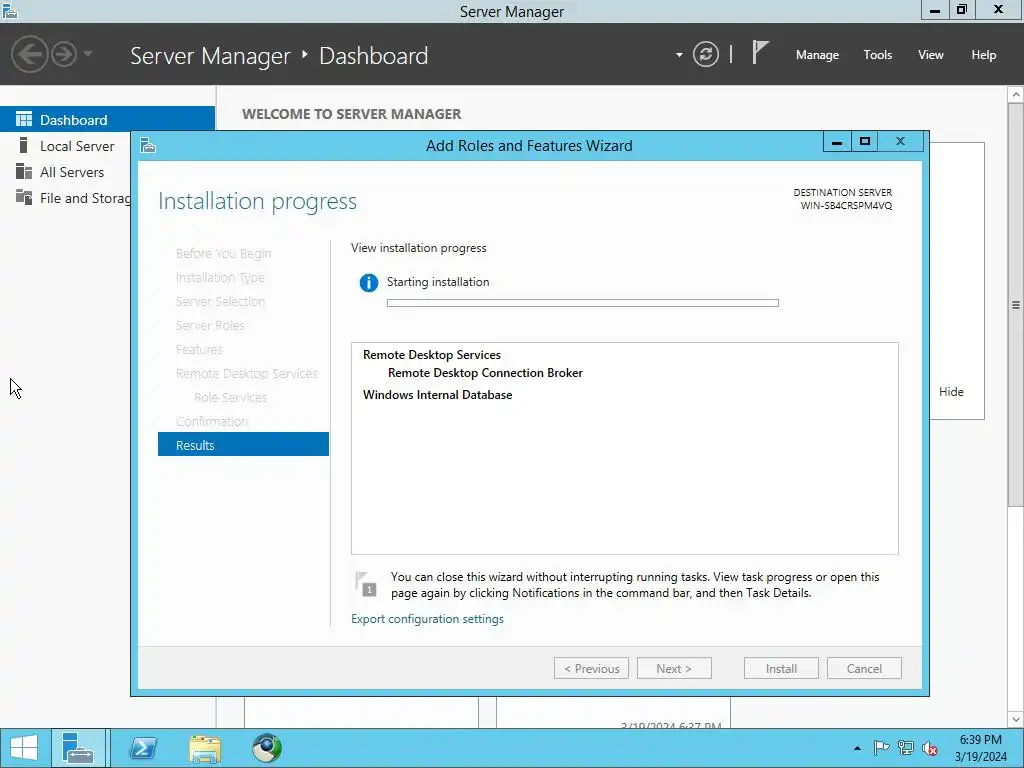Open PowerShell from the taskbar
1024x768 pixels.
point(143,748)
